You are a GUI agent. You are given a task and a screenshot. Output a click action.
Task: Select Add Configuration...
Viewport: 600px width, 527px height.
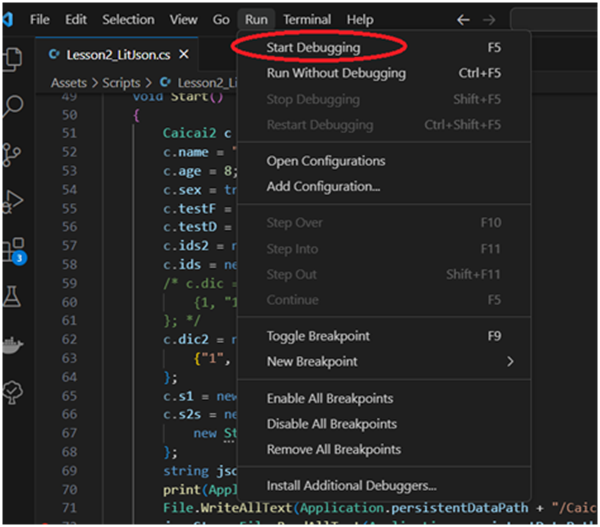pyautogui.click(x=384, y=186)
